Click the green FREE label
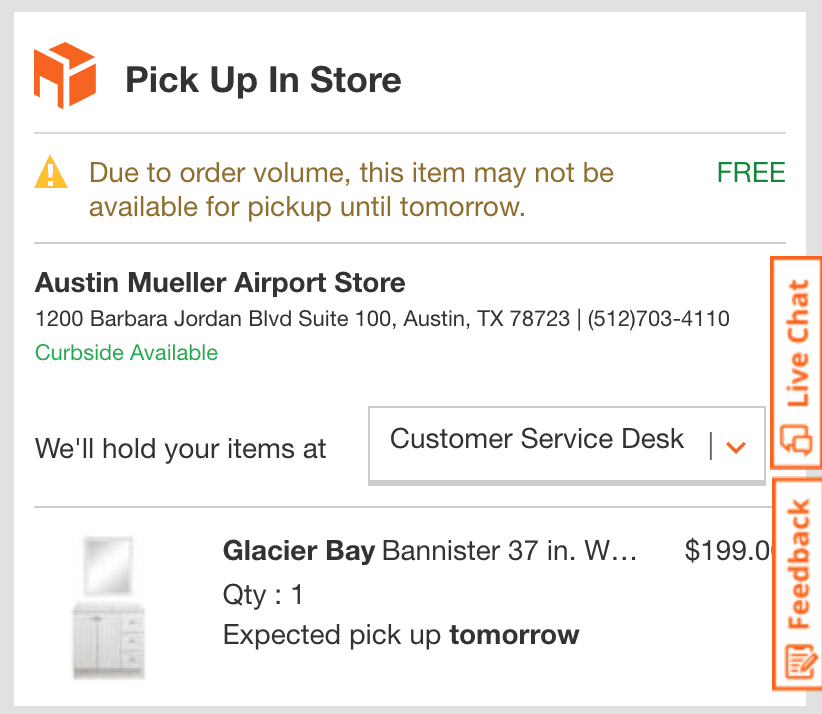The width and height of the screenshot is (822, 714). (750, 173)
